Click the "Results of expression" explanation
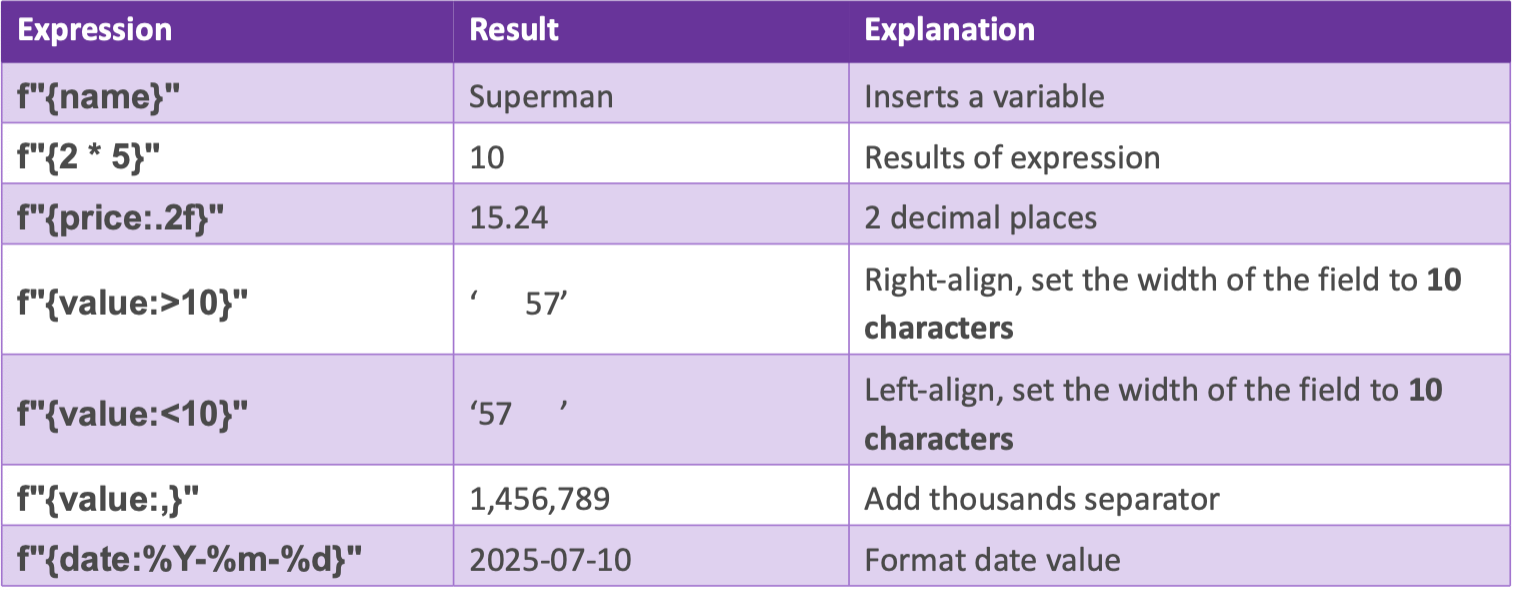 tap(1012, 157)
